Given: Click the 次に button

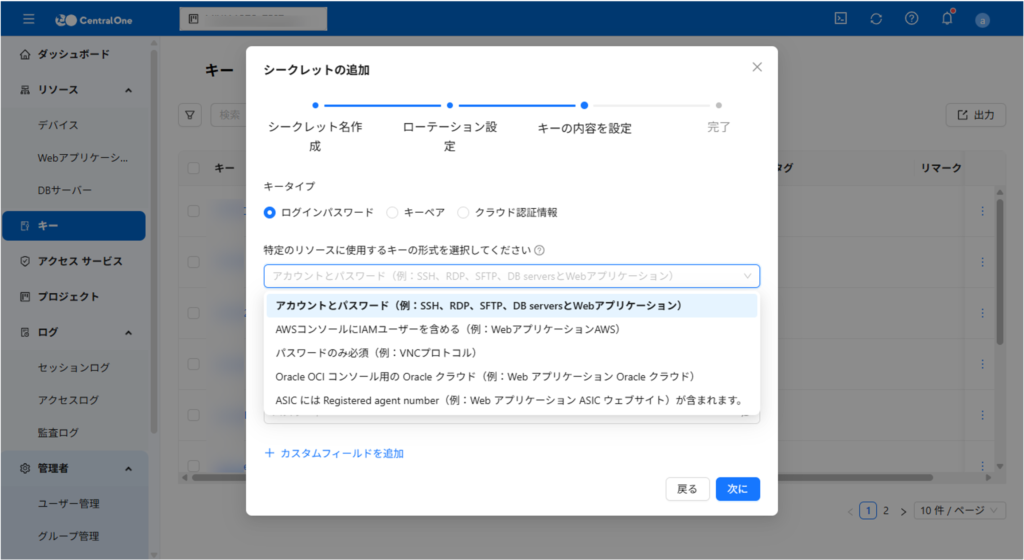Looking at the screenshot, I should (737, 489).
